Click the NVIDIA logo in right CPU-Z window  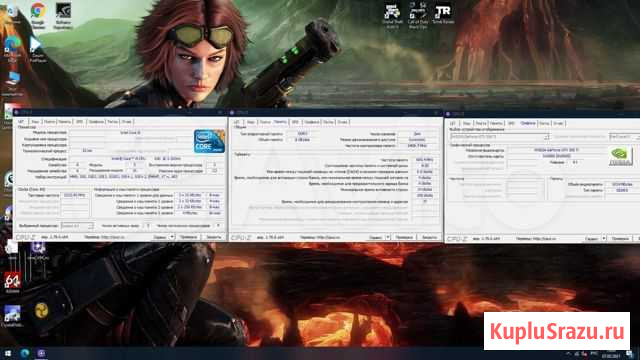click(620, 156)
